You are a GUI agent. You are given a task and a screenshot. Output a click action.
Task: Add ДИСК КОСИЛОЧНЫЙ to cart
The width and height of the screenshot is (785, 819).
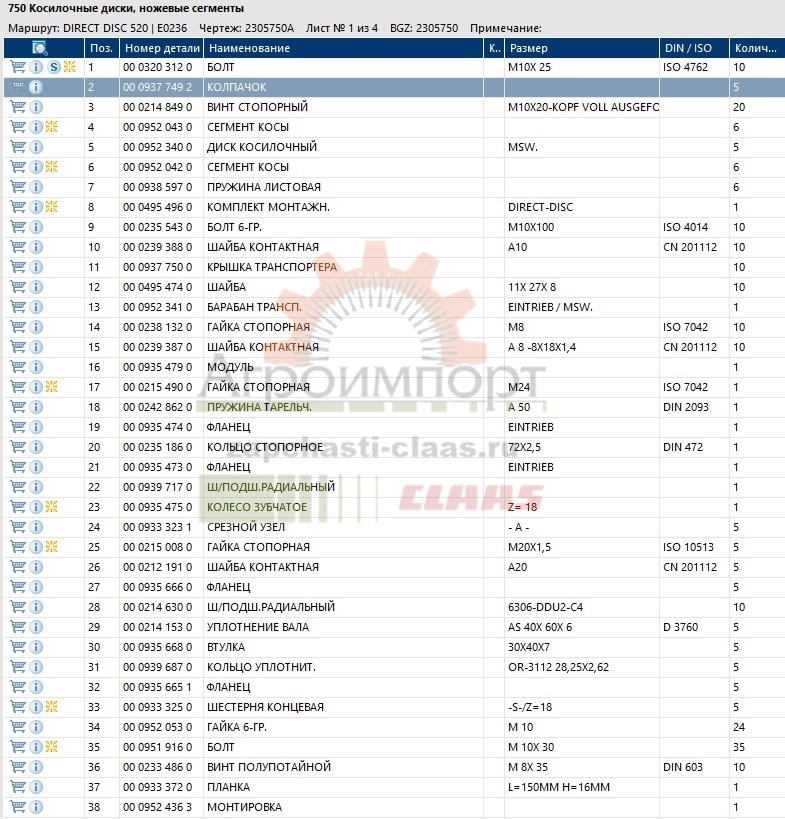click(x=18, y=147)
